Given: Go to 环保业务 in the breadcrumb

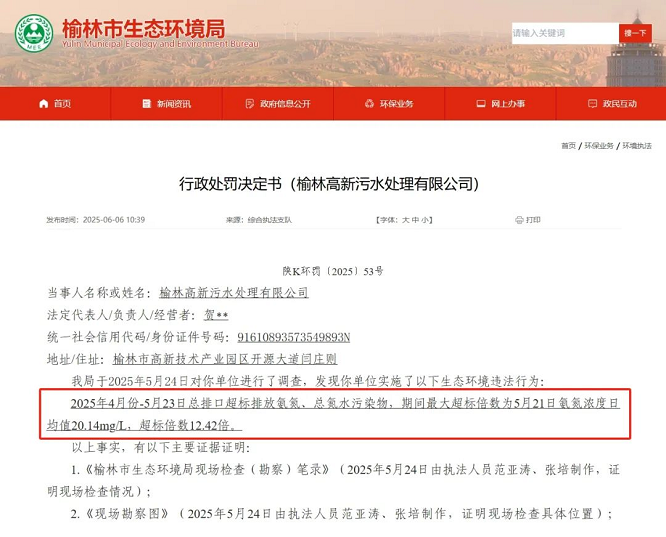Looking at the screenshot, I should pyautogui.click(x=599, y=146).
